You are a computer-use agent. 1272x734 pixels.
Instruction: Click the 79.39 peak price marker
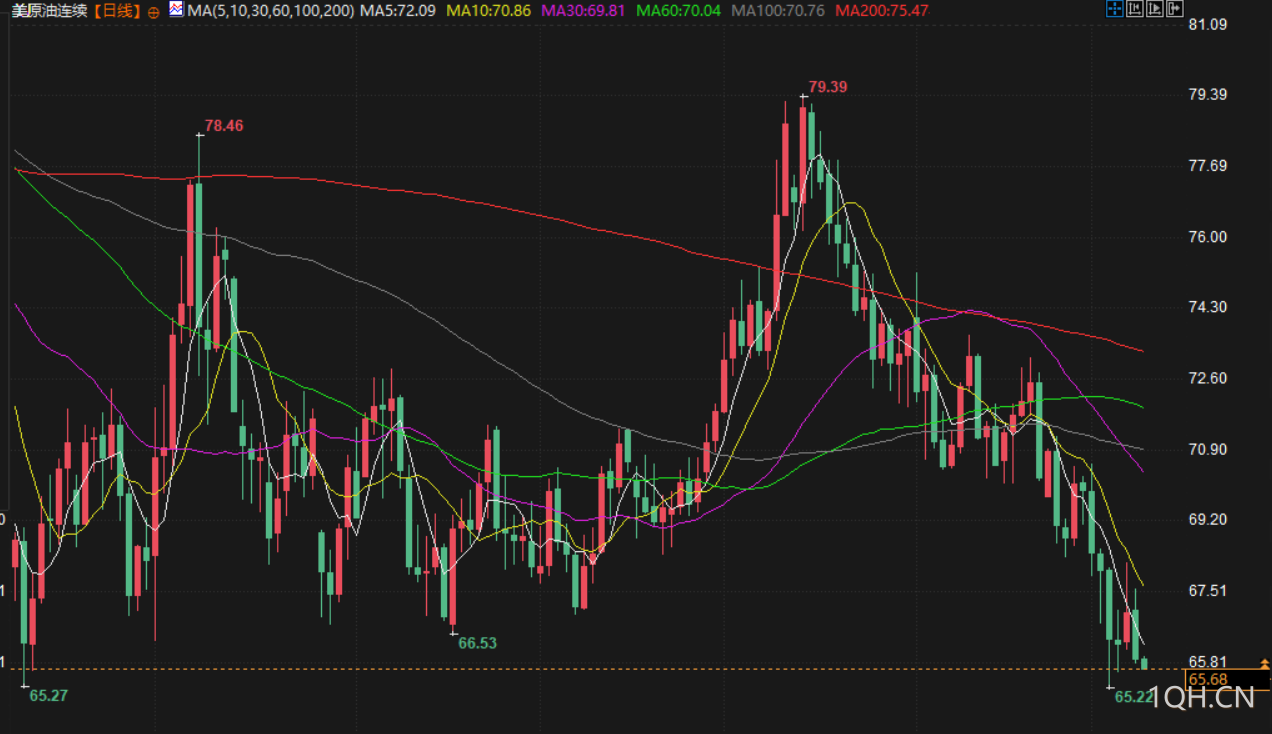[827, 87]
